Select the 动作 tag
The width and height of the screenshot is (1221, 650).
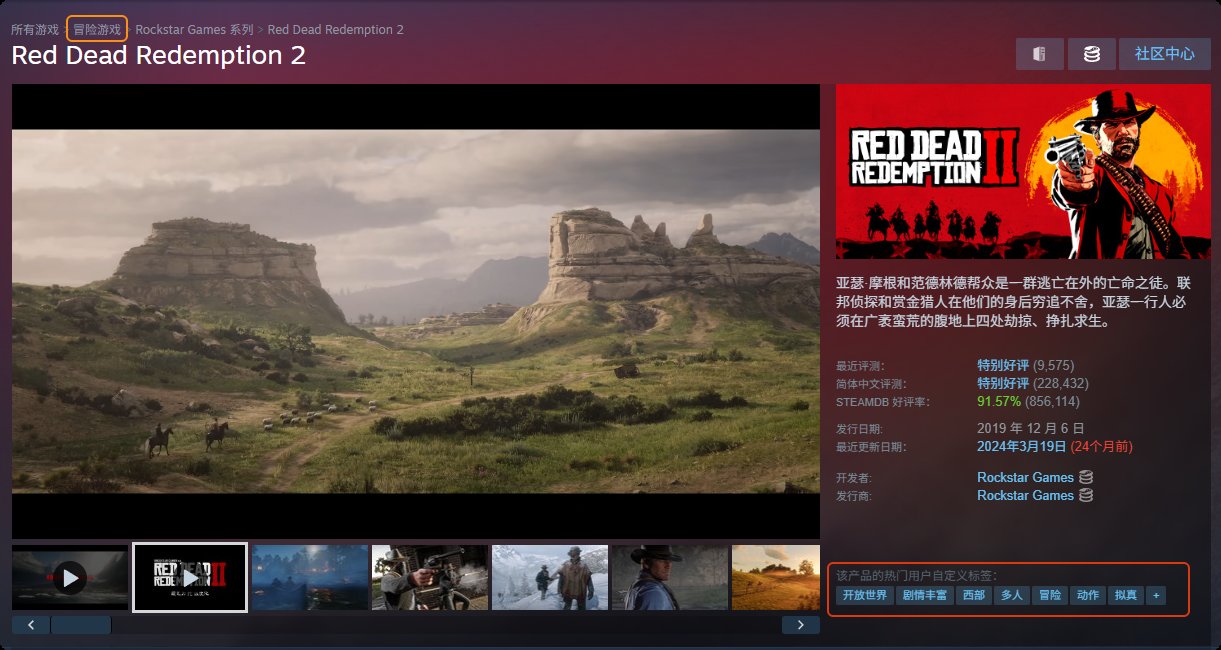click(x=1087, y=595)
